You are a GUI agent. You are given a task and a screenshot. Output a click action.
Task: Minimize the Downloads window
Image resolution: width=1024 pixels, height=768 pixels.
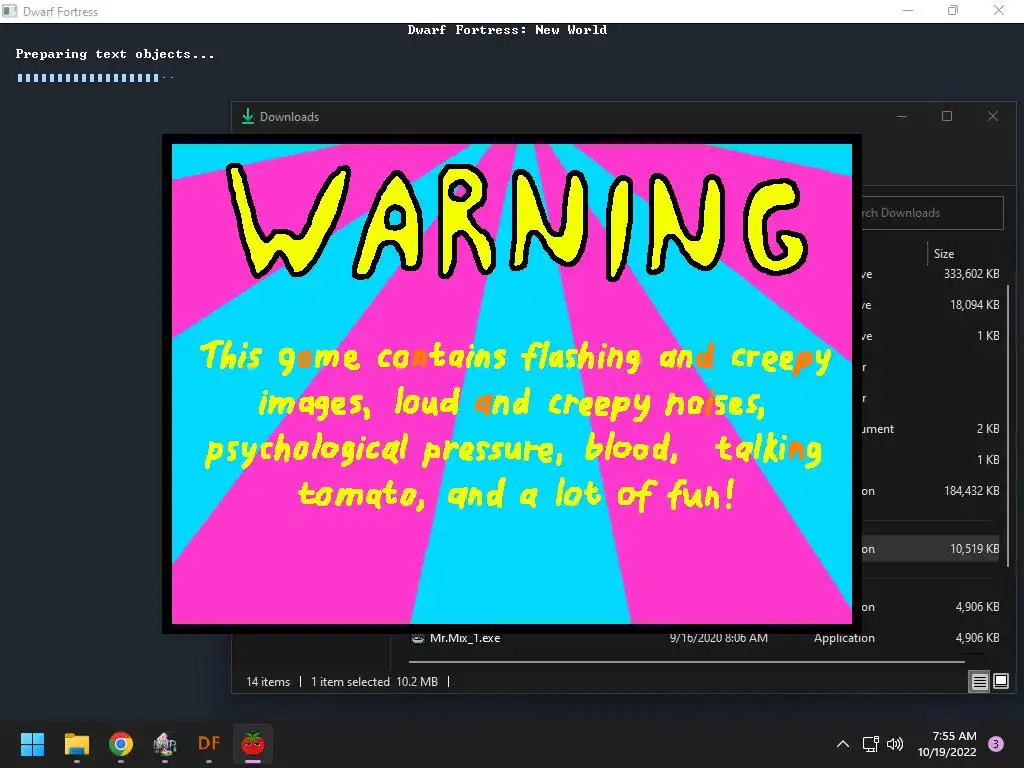pyautogui.click(x=902, y=116)
